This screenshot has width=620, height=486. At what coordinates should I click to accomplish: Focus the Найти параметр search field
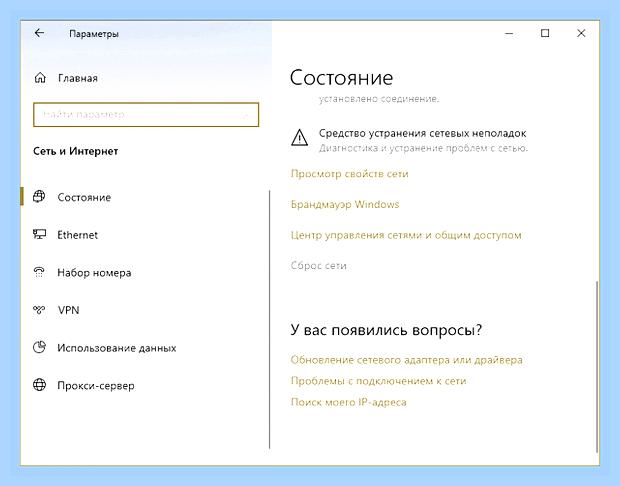(146, 115)
